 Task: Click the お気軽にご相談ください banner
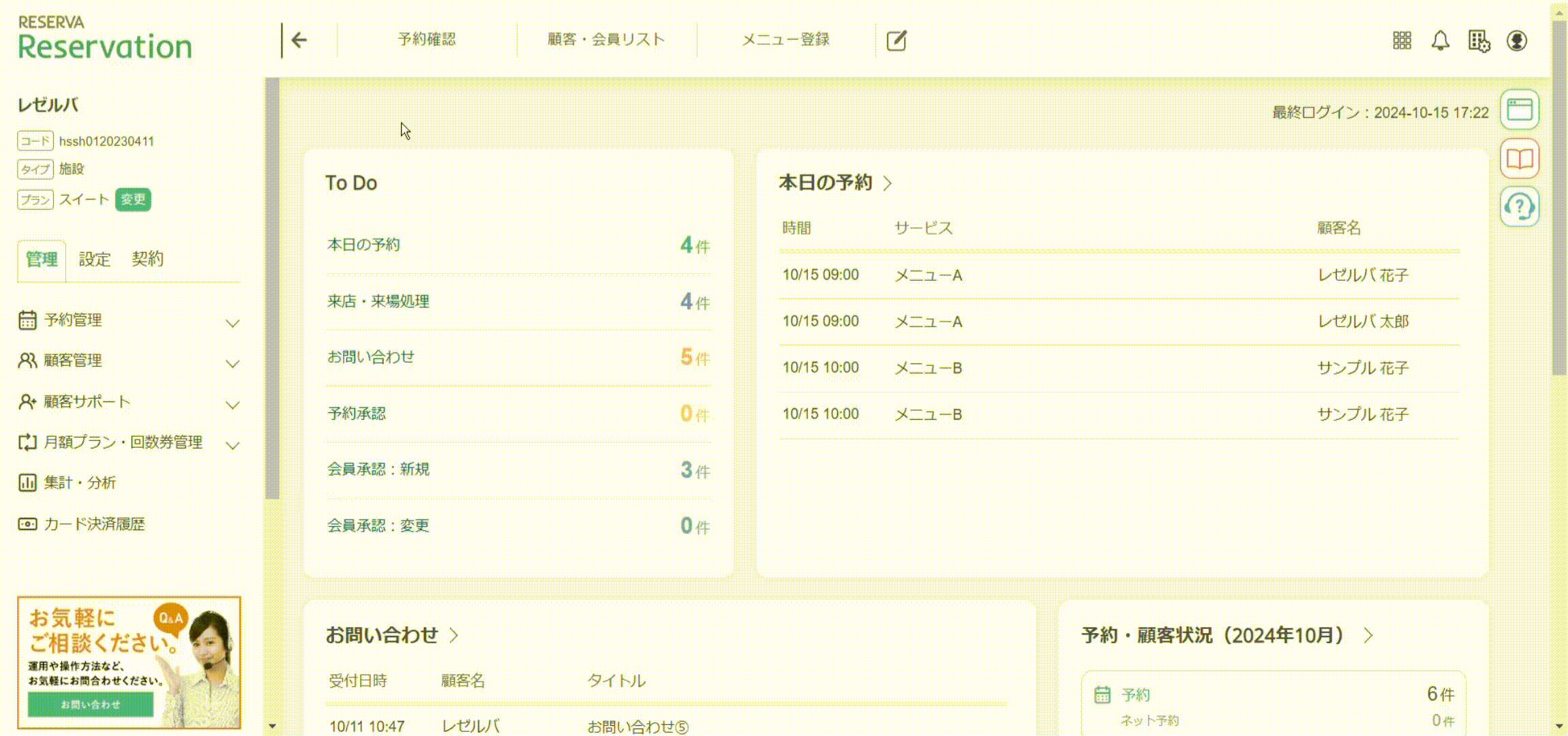tap(129, 662)
